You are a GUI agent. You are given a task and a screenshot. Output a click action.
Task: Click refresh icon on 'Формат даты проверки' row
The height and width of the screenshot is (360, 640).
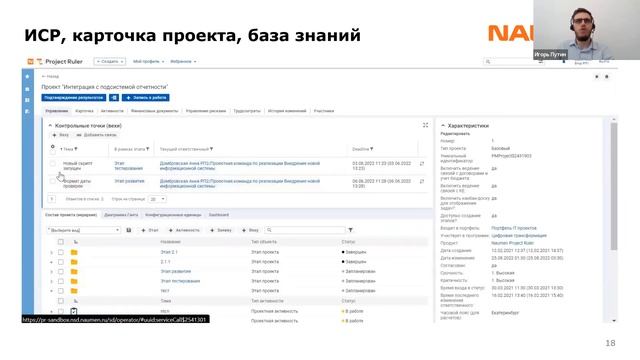[422, 181]
